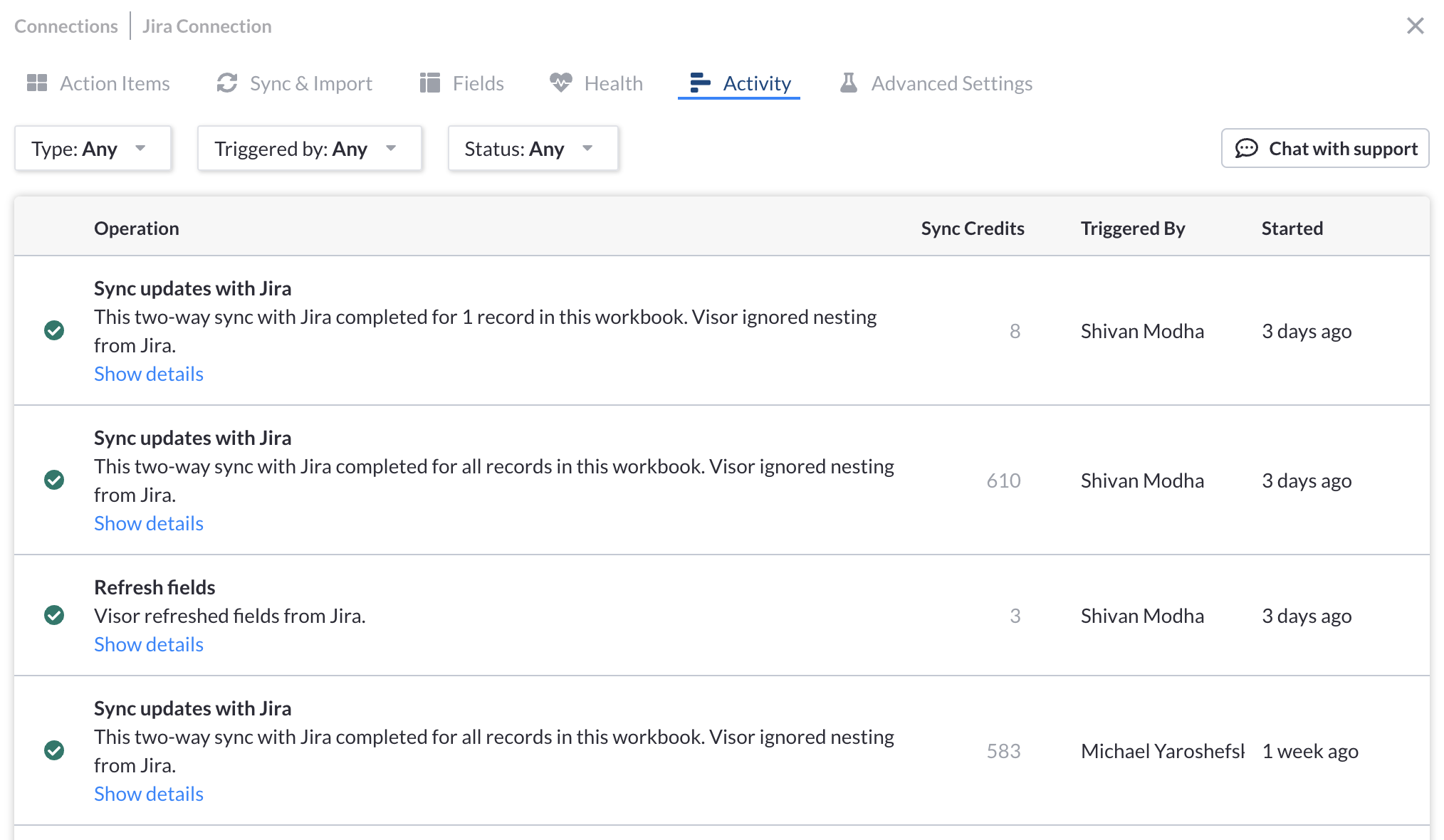Click the Fields table icon
This screenshot has height=840, width=1444.
click(430, 83)
